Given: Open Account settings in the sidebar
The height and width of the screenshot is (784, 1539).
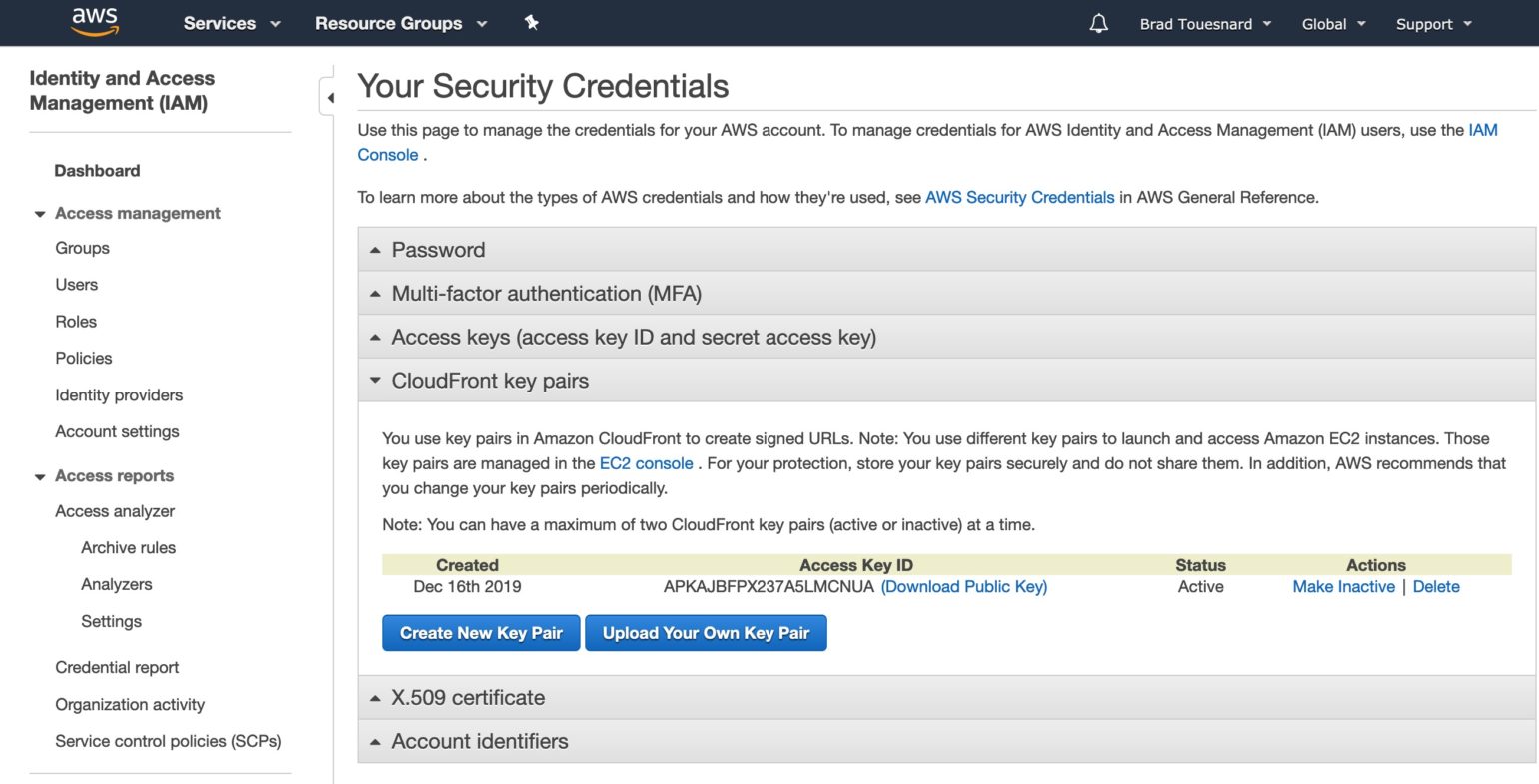Looking at the screenshot, I should coord(117,431).
